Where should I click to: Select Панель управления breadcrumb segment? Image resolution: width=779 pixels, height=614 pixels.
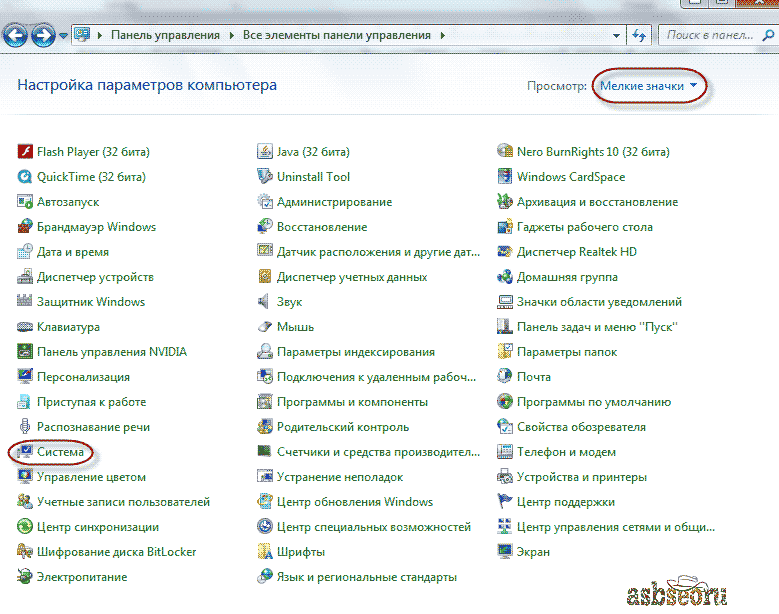pyautogui.click(x=165, y=35)
